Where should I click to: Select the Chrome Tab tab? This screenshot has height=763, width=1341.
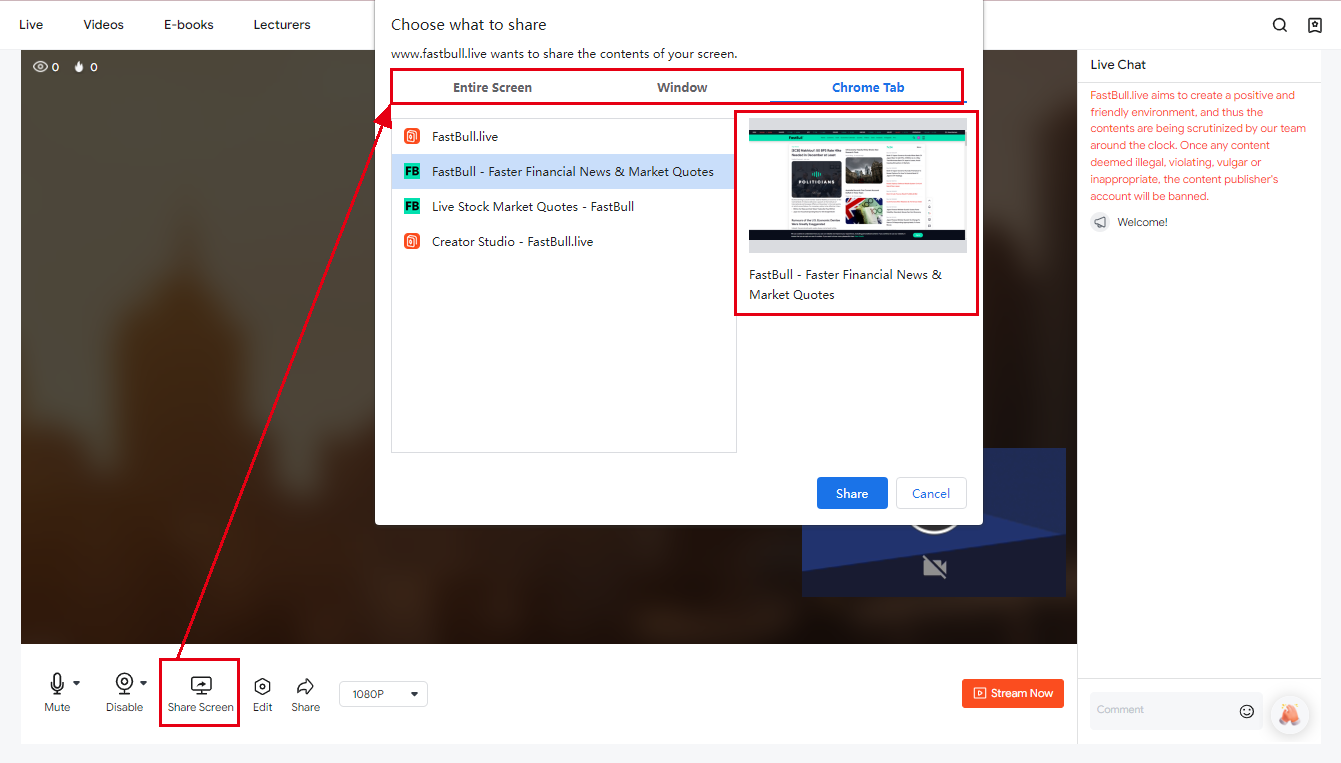pyautogui.click(x=868, y=87)
